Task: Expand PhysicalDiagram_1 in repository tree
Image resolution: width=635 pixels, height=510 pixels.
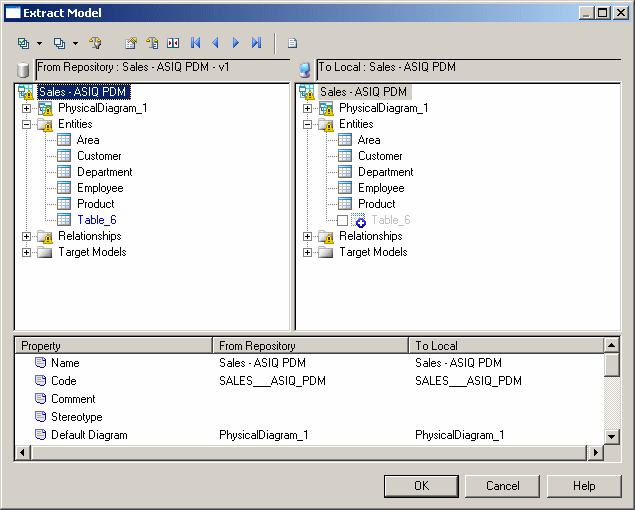Action: click(26, 109)
